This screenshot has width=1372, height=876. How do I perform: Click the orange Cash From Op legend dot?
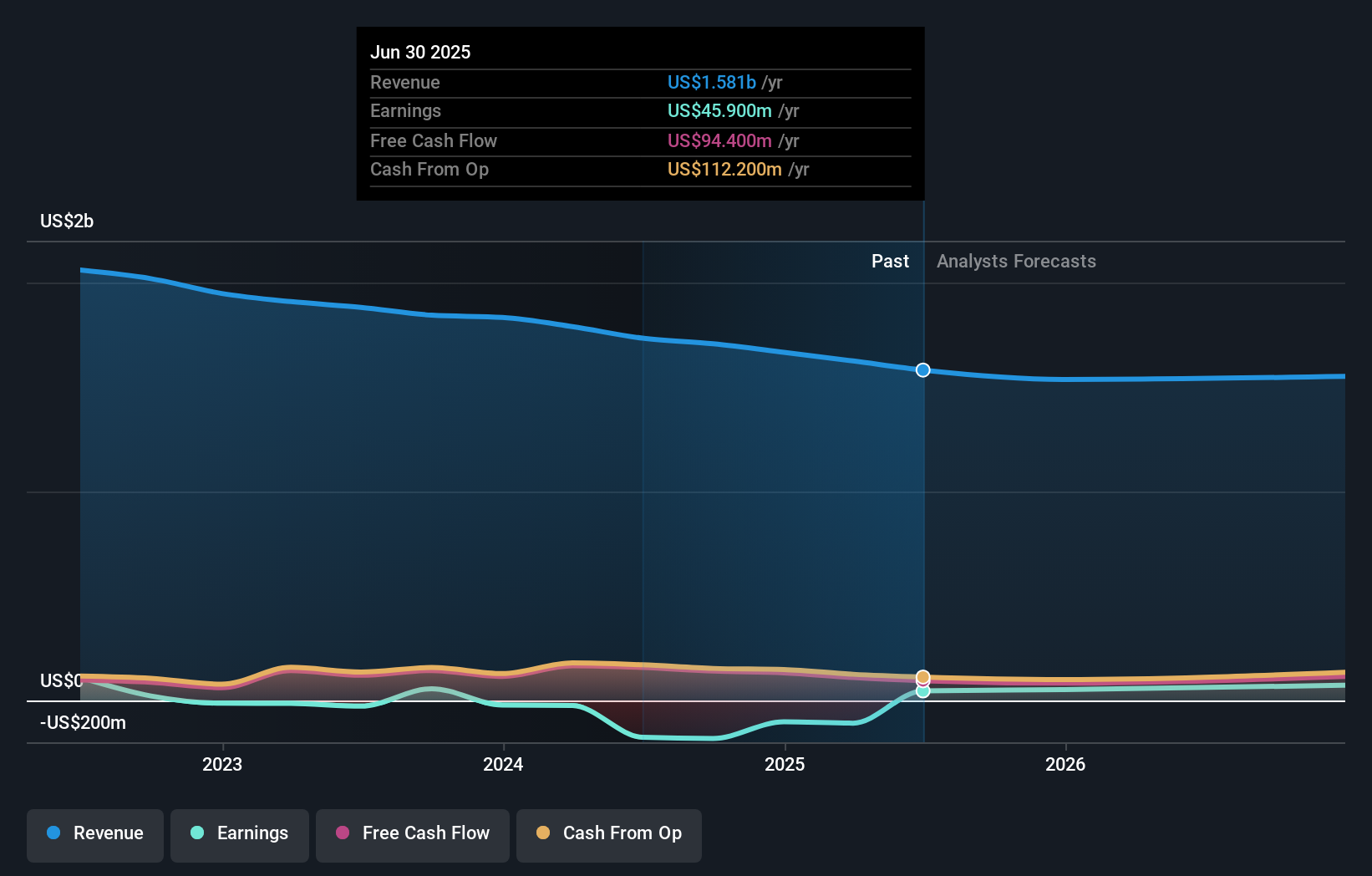pyautogui.click(x=543, y=833)
